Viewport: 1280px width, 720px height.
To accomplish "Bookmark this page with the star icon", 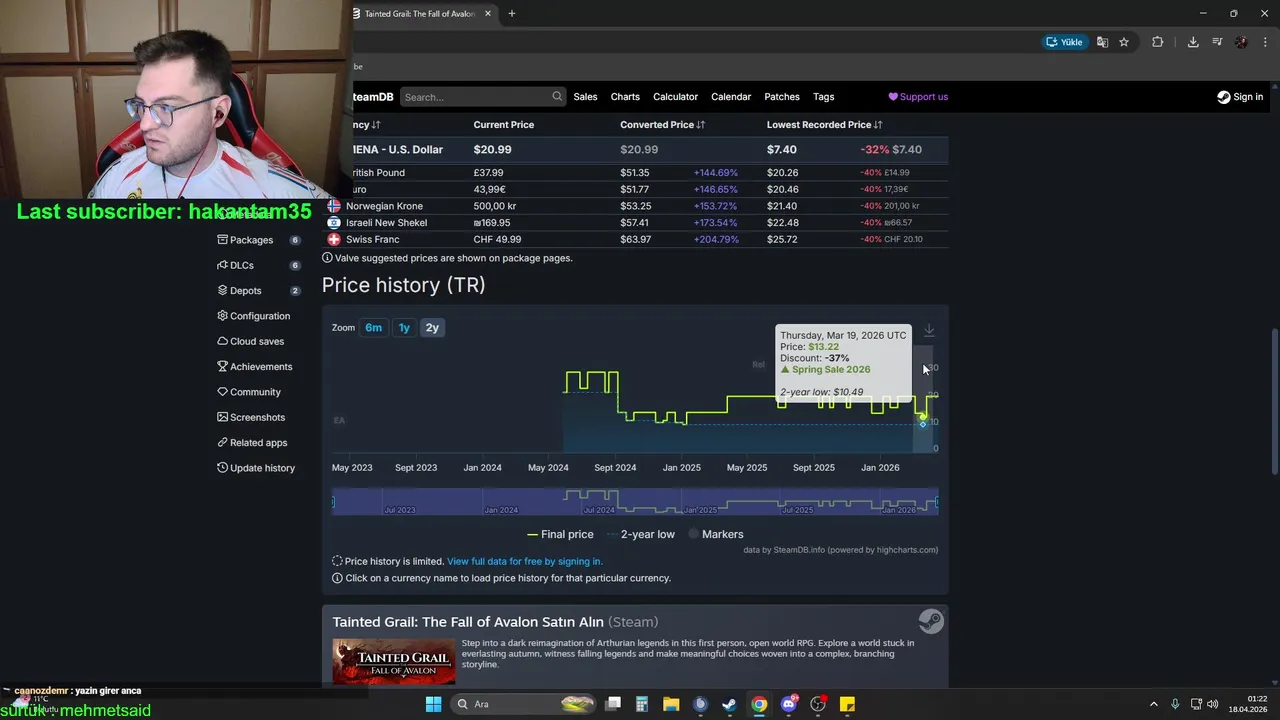I will click(1124, 42).
